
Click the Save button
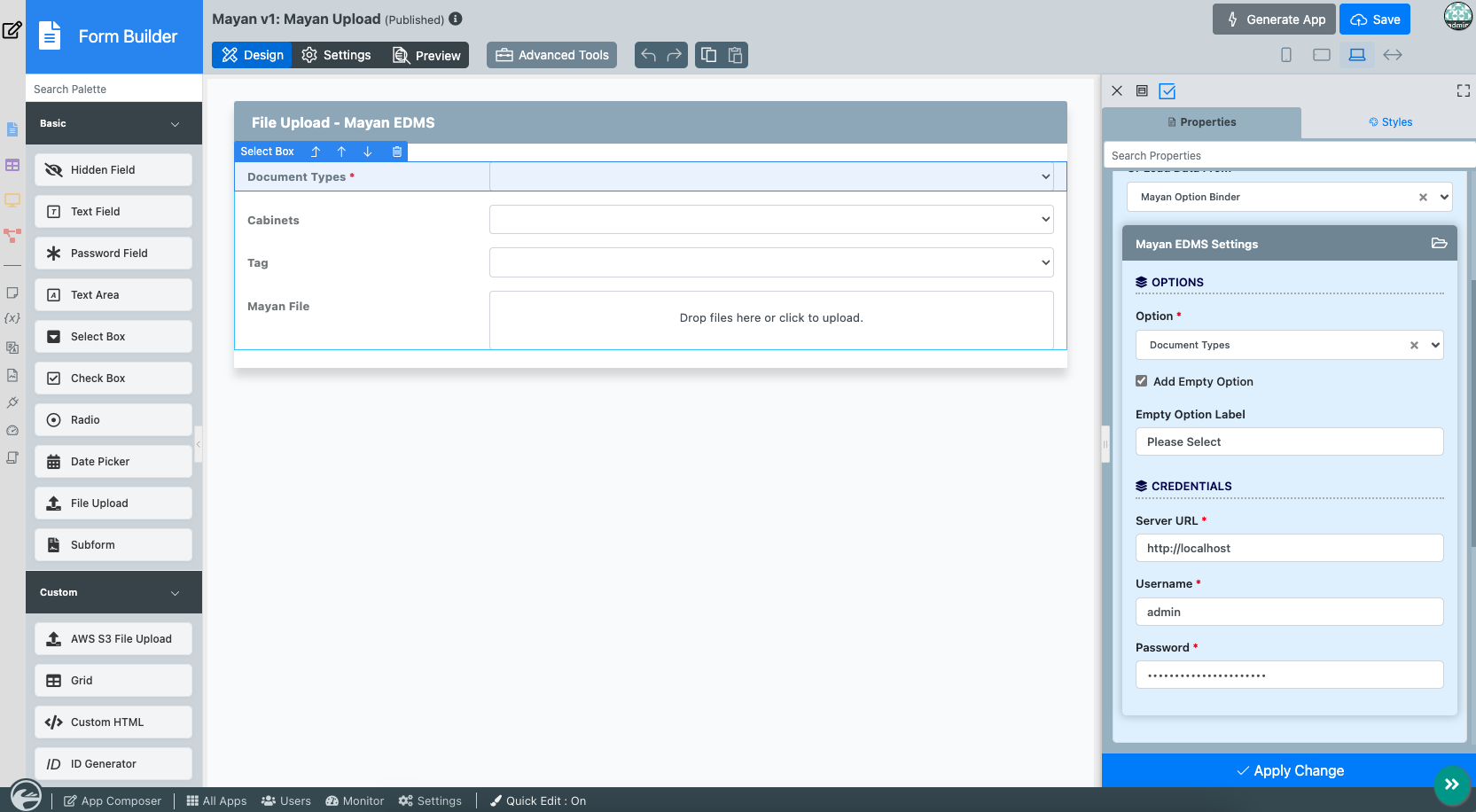[x=1375, y=20]
